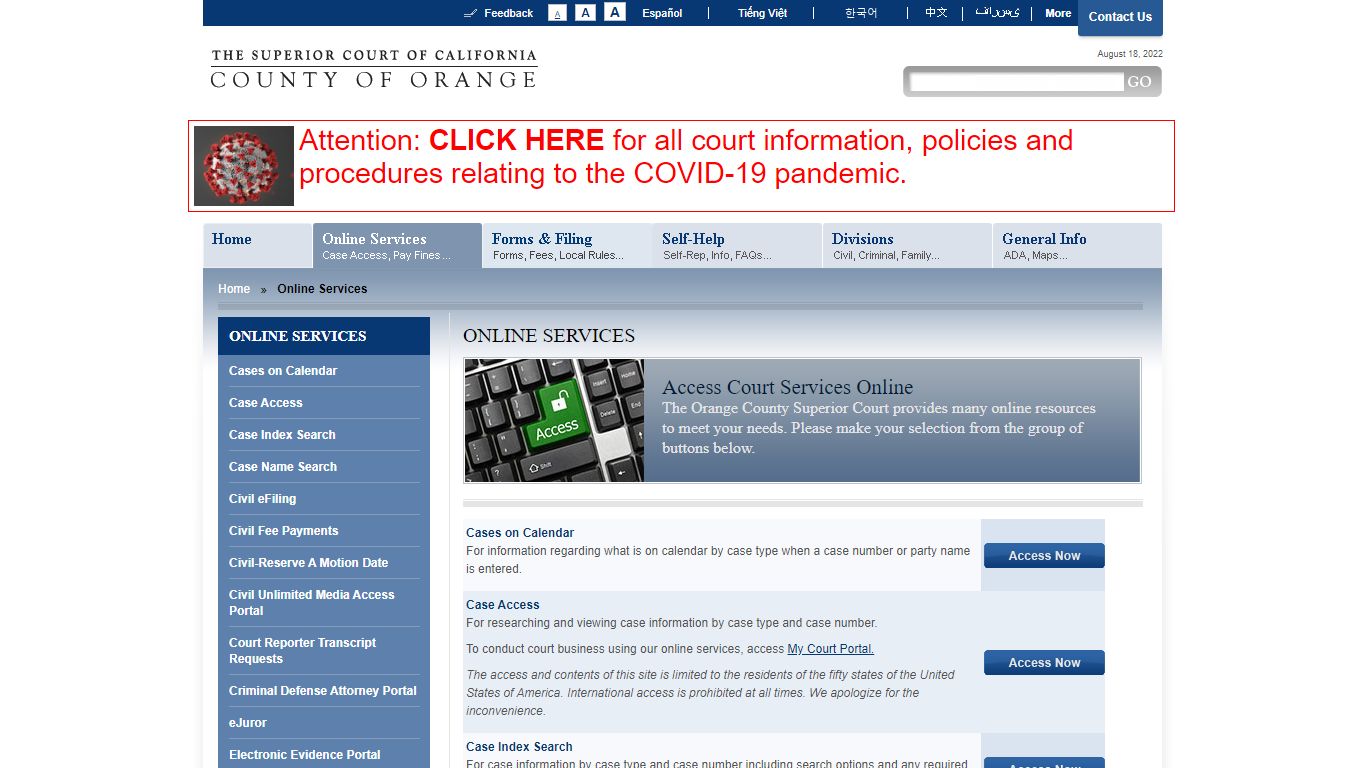Click the CLICK HERE COVID-19 notice
This screenshot has height=768, width=1366.
point(516,140)
